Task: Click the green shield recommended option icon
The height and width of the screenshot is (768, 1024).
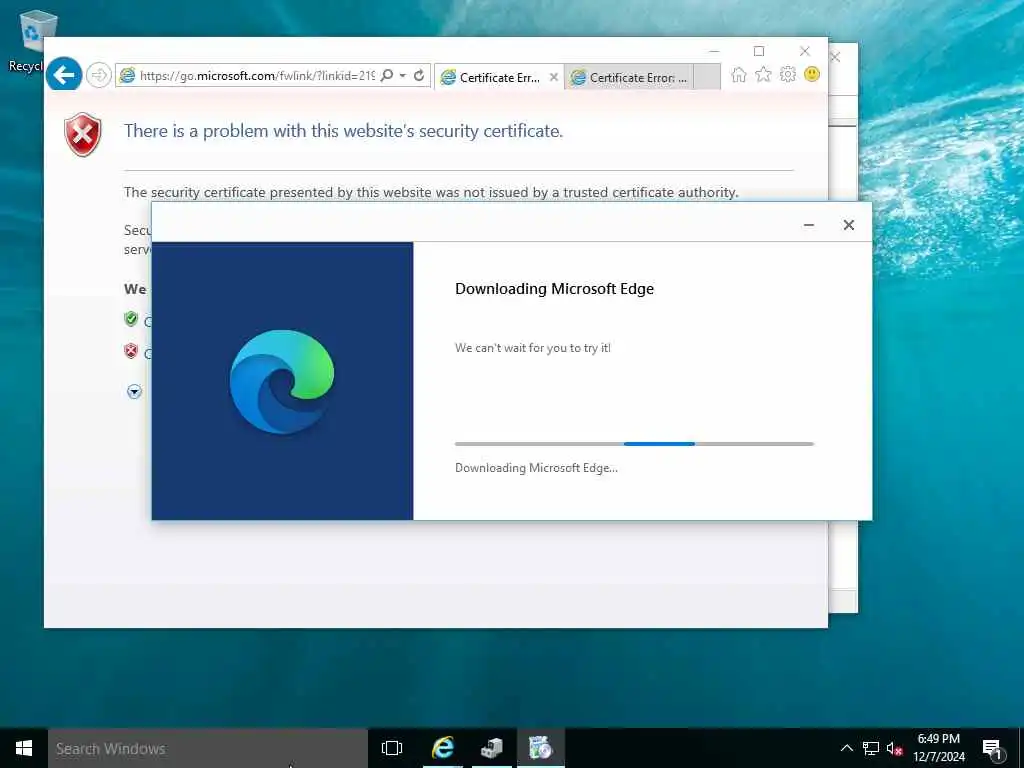Action: point(131,319)
